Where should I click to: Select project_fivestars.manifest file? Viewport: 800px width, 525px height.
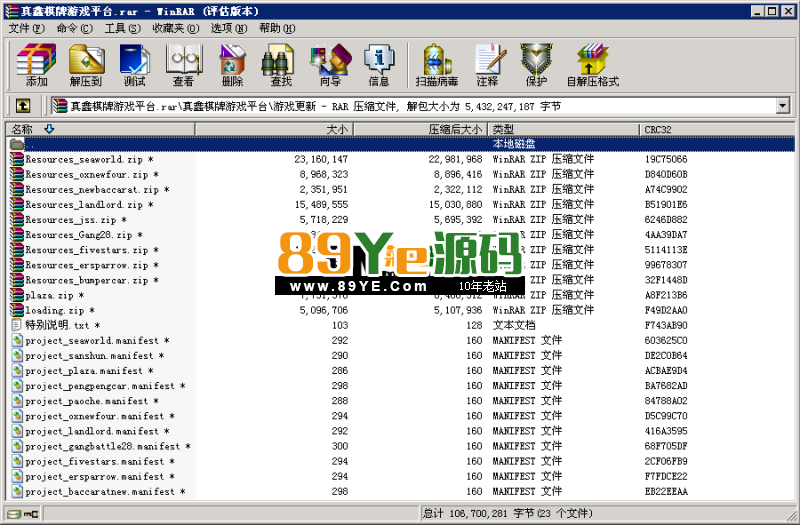point(100,461)
